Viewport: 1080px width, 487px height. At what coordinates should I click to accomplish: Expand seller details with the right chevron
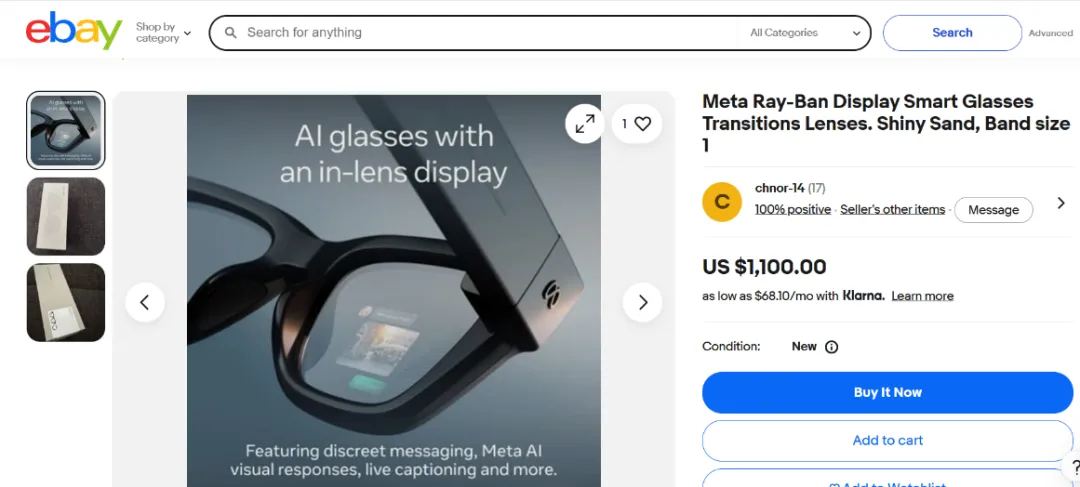coord(1061,203)
